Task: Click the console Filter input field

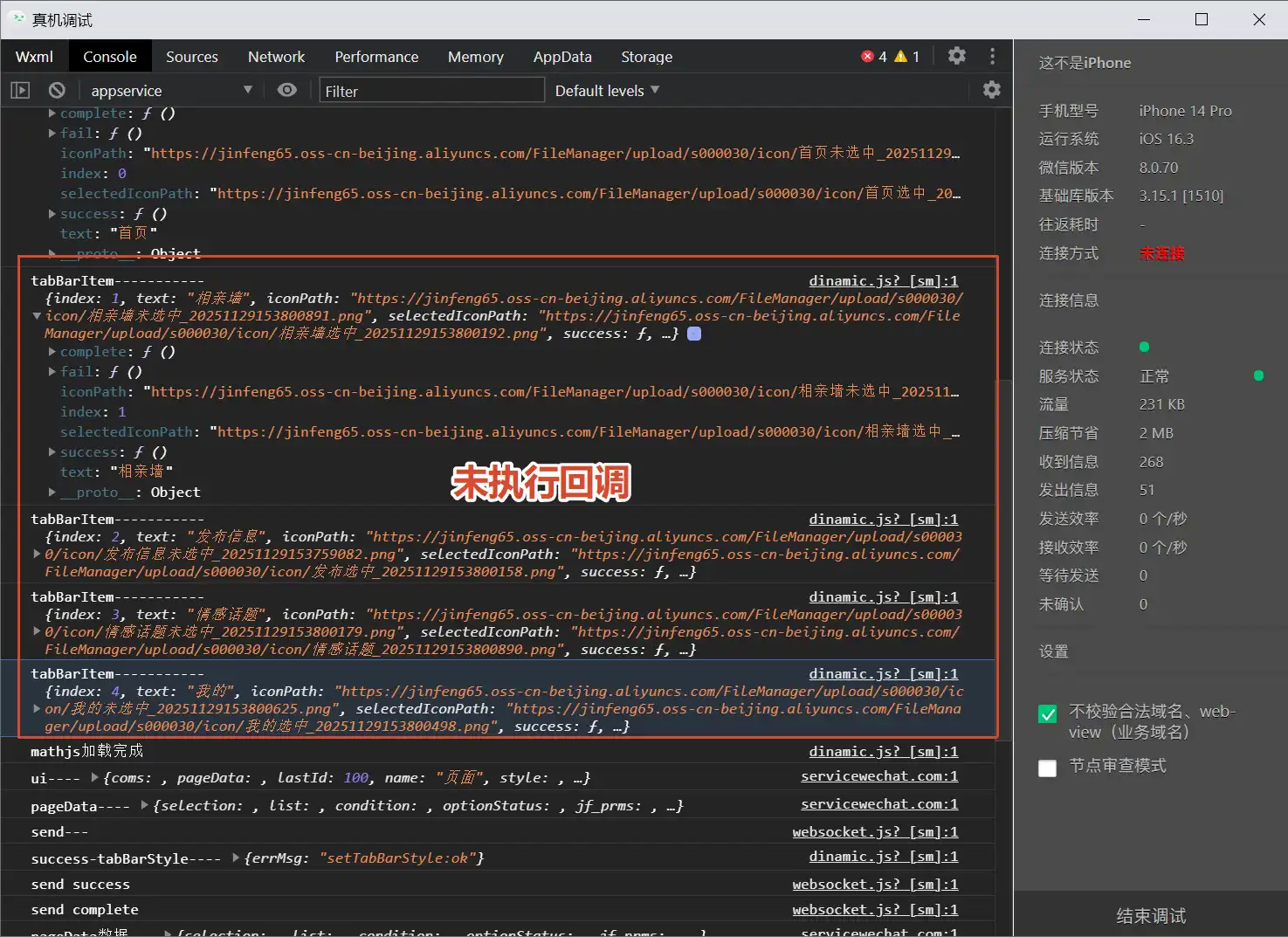Action: tap(431, 91)
